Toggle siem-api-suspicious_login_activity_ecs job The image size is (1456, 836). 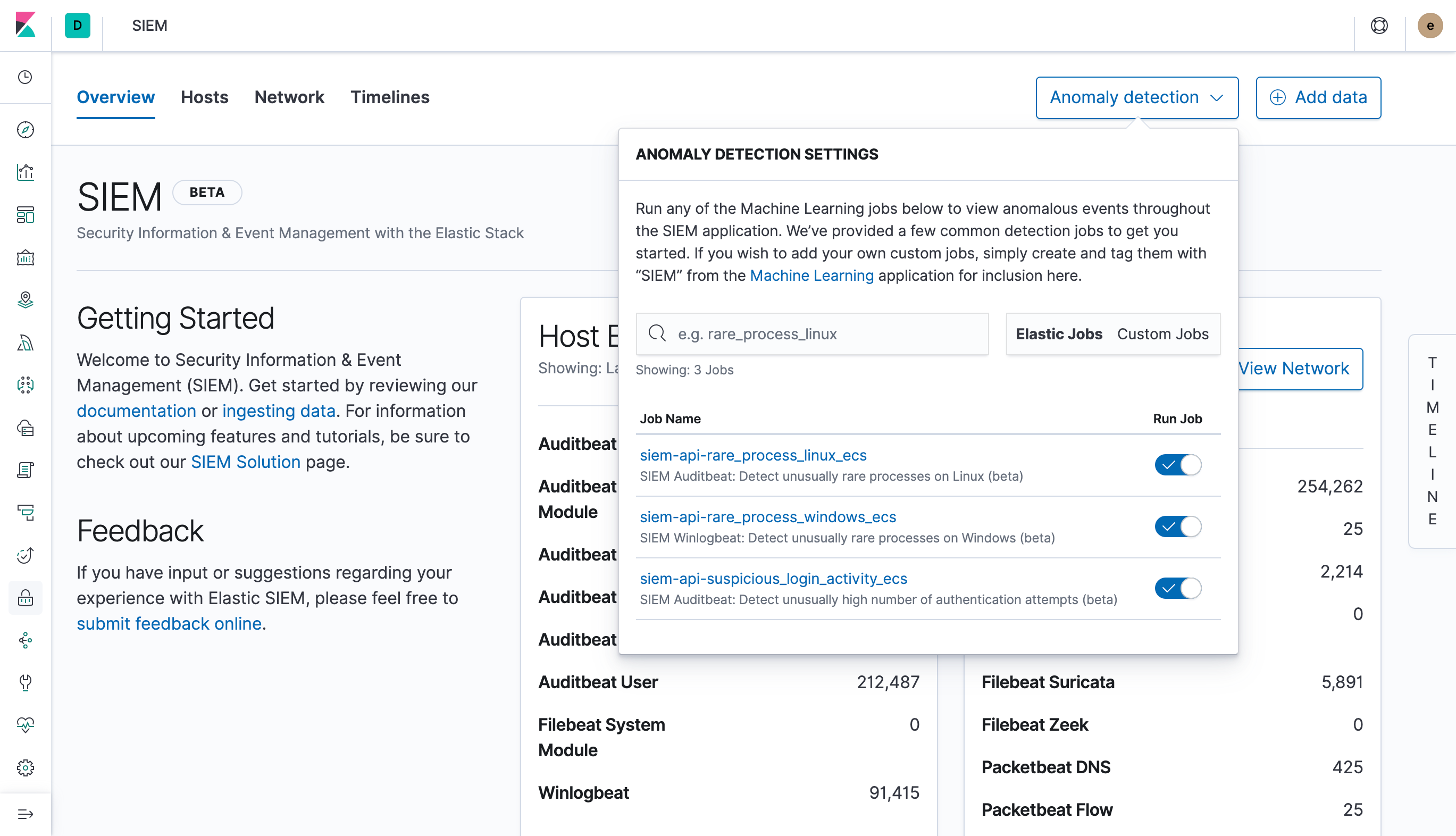[x=1177, y=588]
